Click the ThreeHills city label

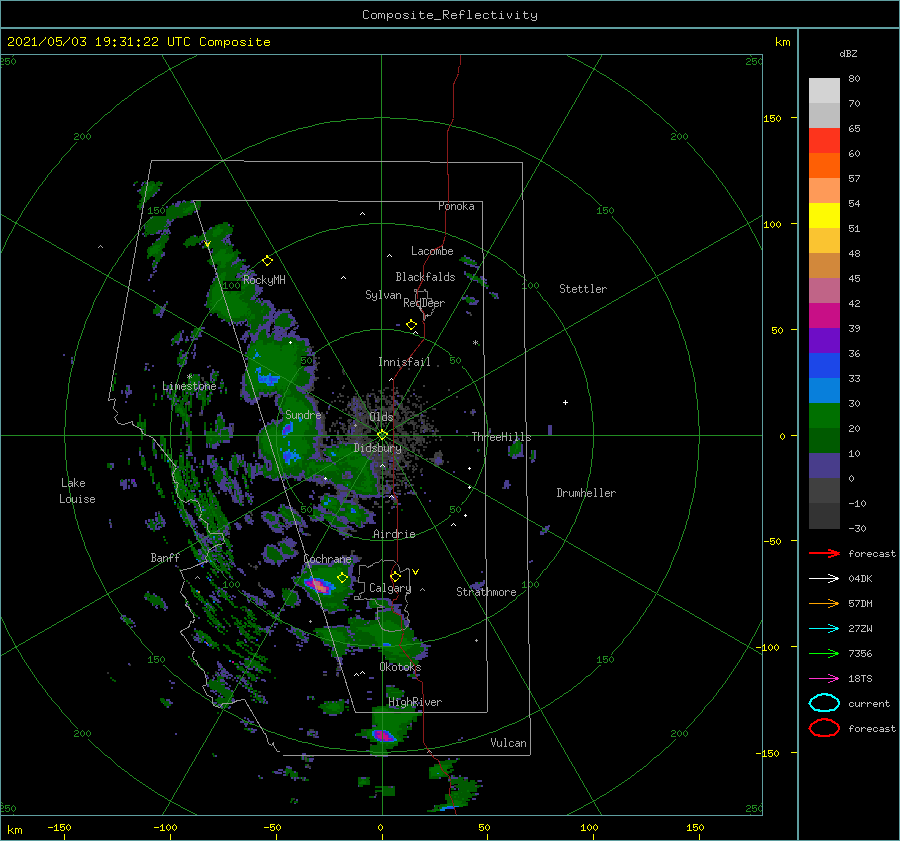tap(502, 437)
